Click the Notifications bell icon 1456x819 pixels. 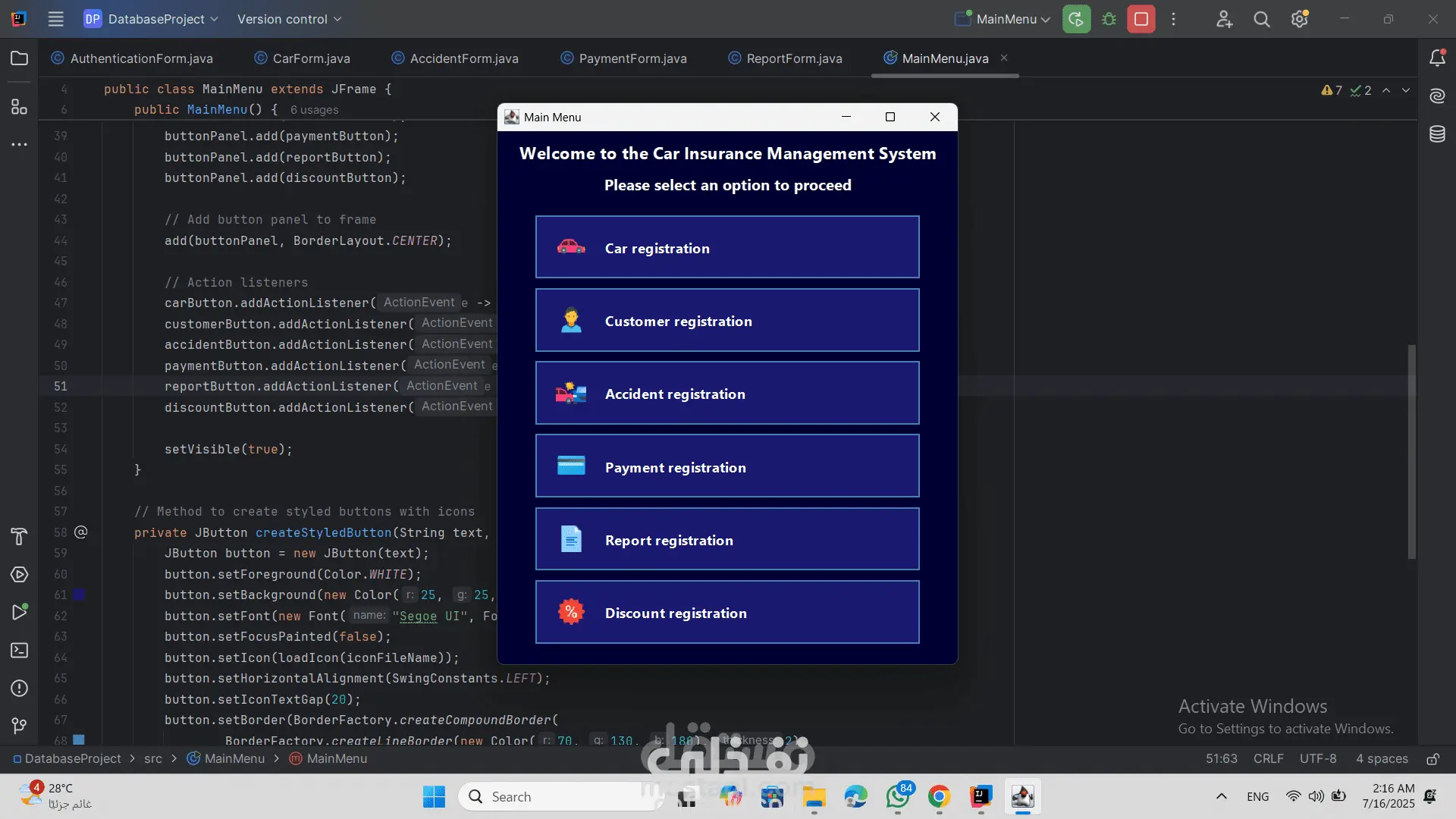(x=1437, y=58)
